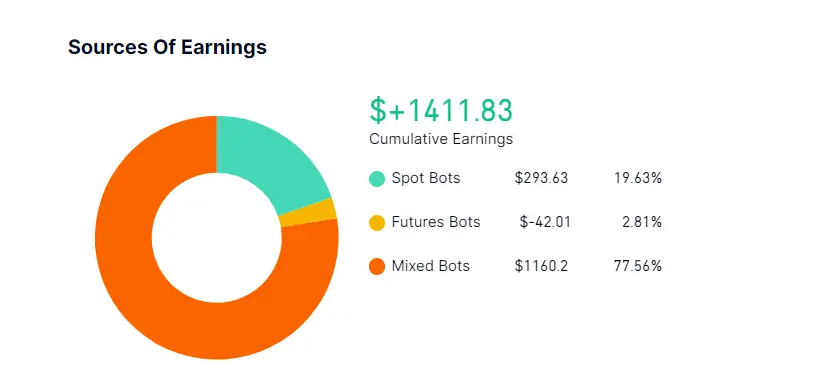The width and height of the screenshot is (821, 371).
Task: Click the 77.56% Mixed Bots percentage
Action: 638,266
